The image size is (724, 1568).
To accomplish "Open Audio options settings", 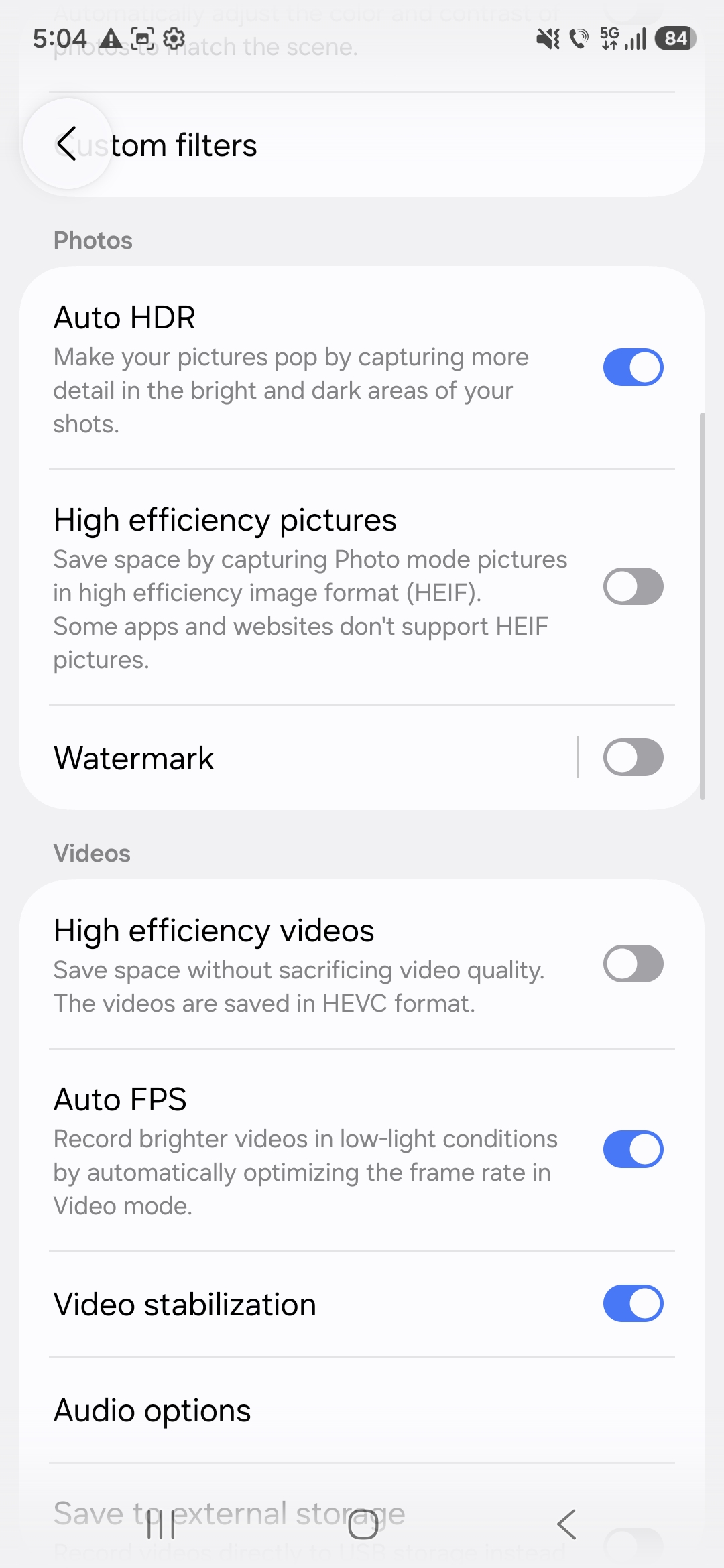I will 152,1411.
